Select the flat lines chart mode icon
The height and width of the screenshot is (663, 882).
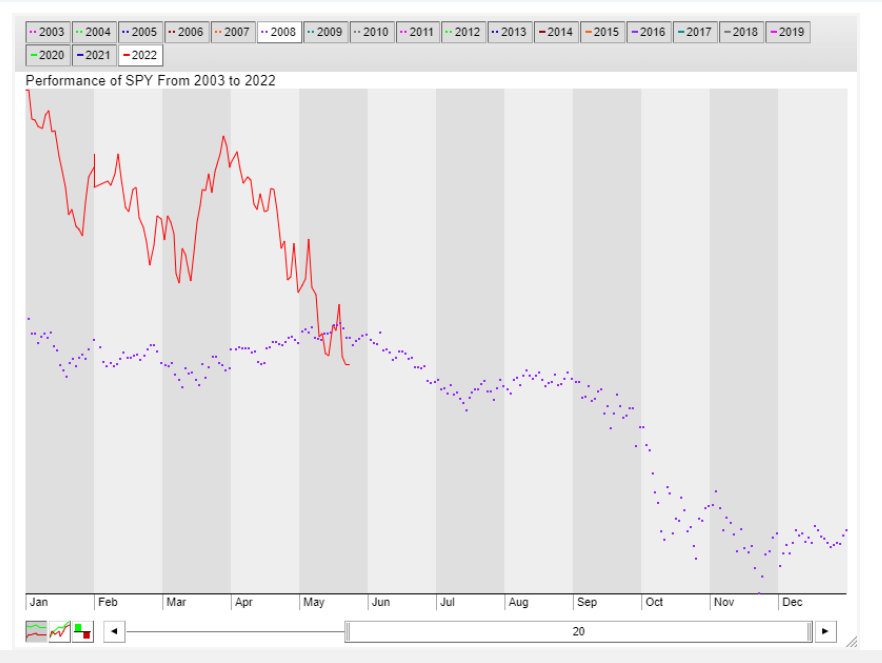tap(37, 632)
